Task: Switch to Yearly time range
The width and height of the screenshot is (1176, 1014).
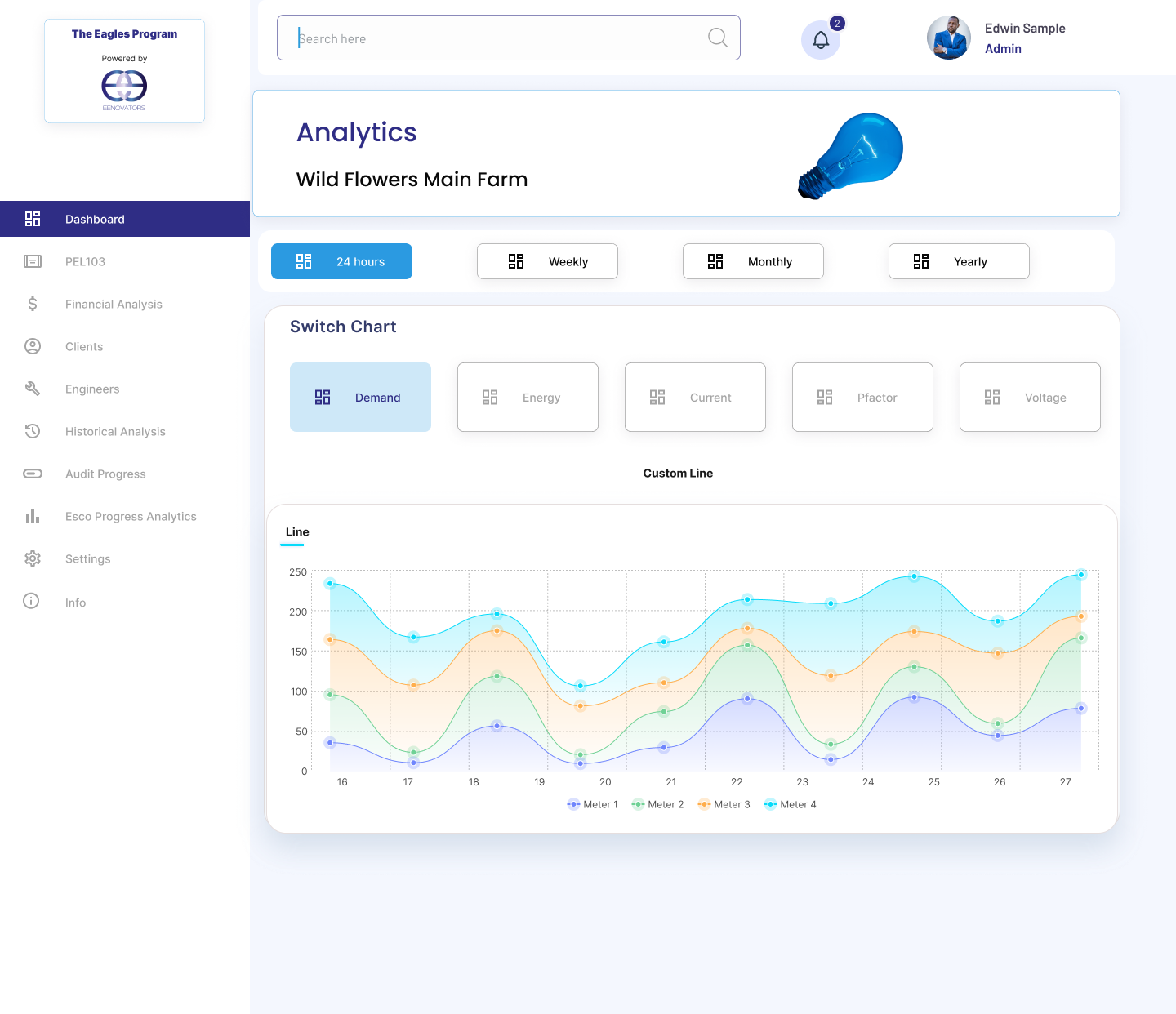Action: (x=959, y=261)
